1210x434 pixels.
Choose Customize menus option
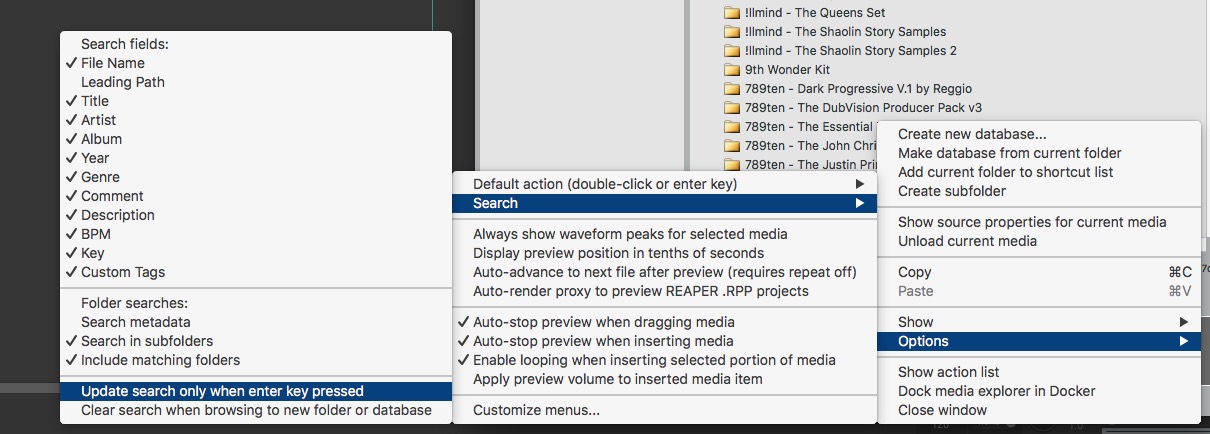pyautogui.click(x=536, y=410)
